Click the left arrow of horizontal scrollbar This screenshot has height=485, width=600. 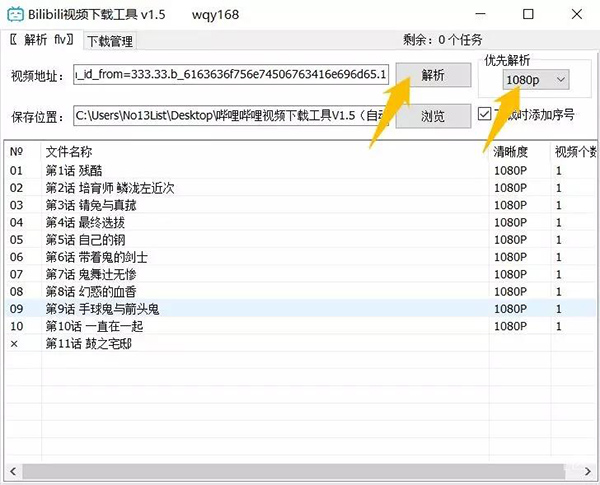point(13,471)
